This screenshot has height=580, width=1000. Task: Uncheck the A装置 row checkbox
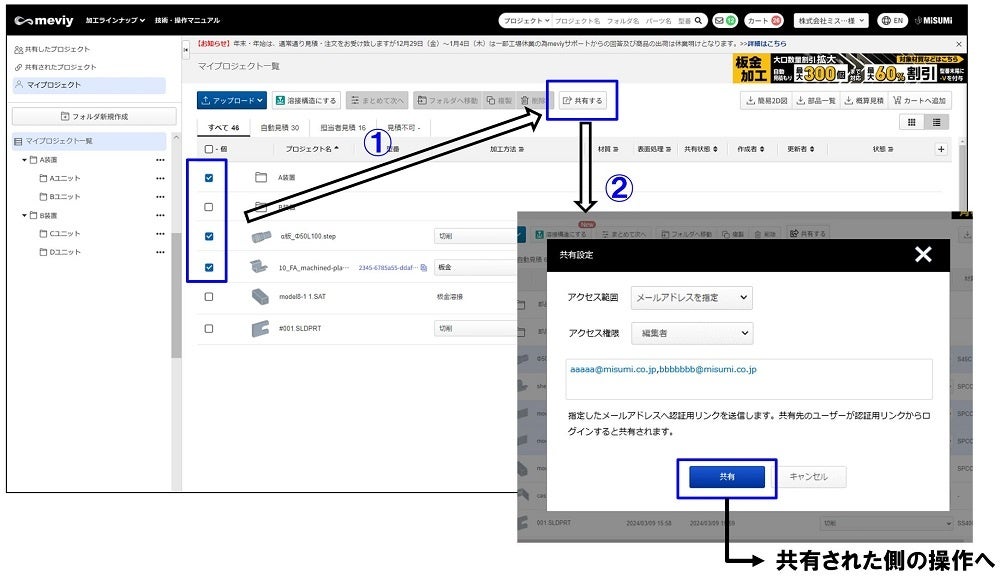click(x=209, y=178)
